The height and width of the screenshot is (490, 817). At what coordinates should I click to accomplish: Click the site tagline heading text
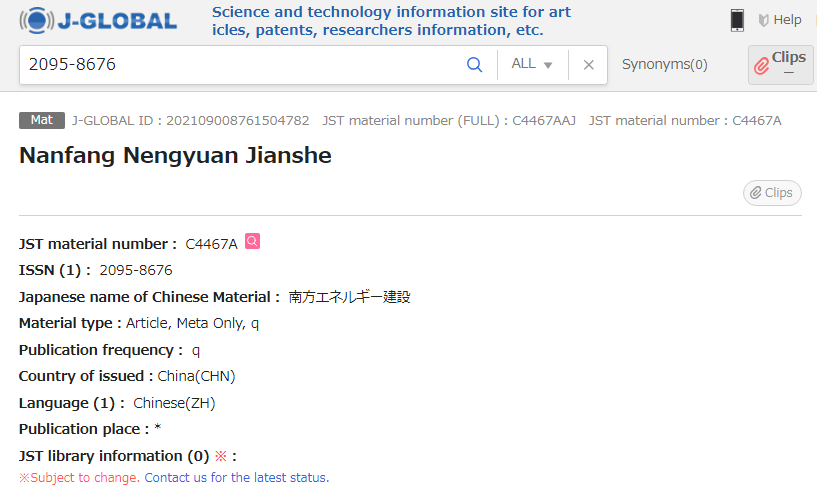[391, 21]
